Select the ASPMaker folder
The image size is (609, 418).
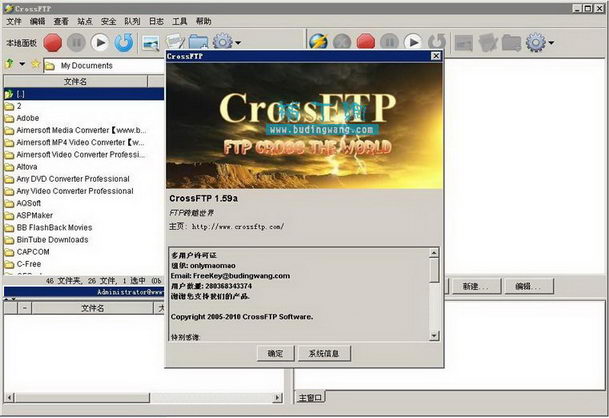[34, 215]
